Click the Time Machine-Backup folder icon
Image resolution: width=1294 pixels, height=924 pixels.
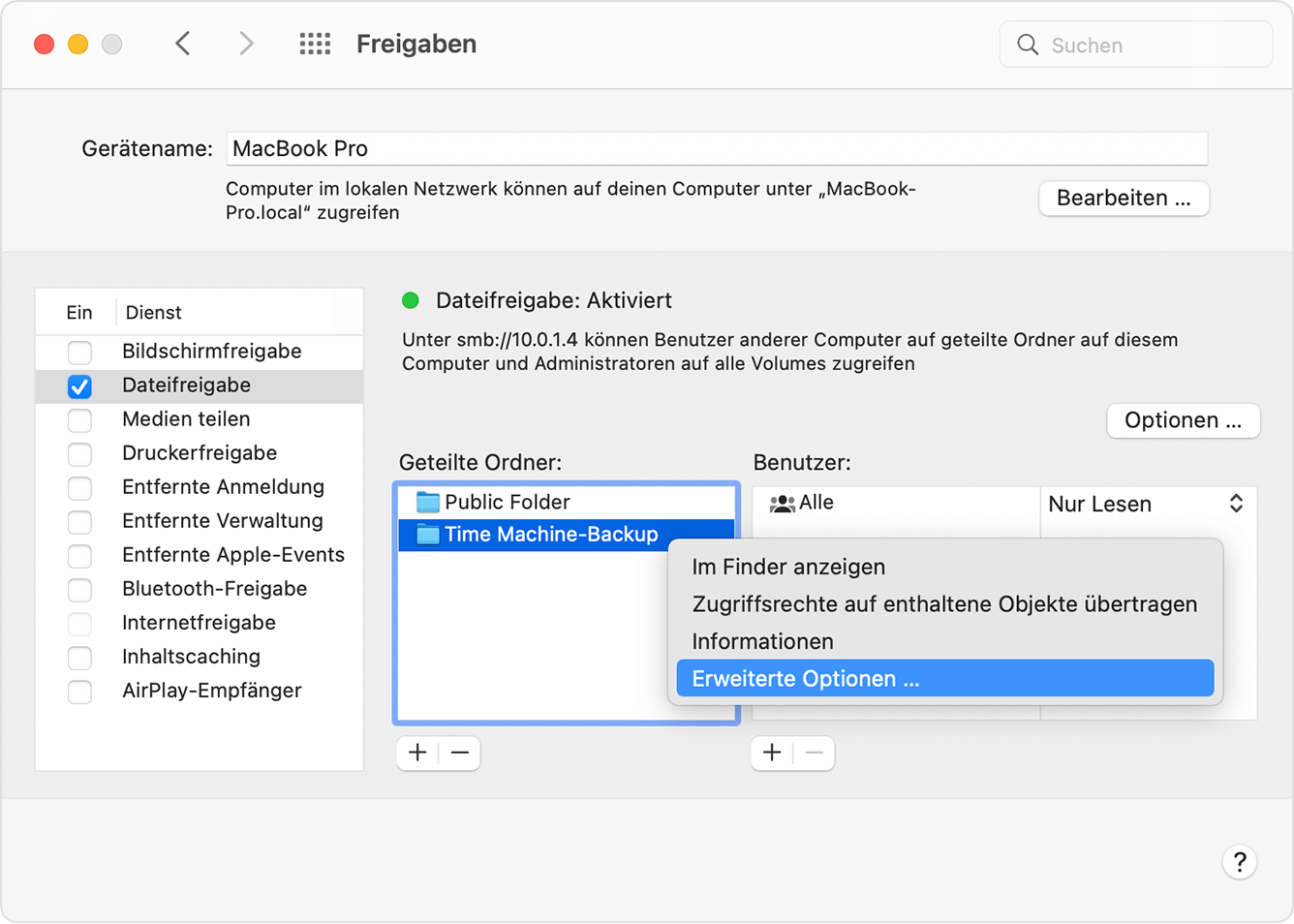coord(427,534)
